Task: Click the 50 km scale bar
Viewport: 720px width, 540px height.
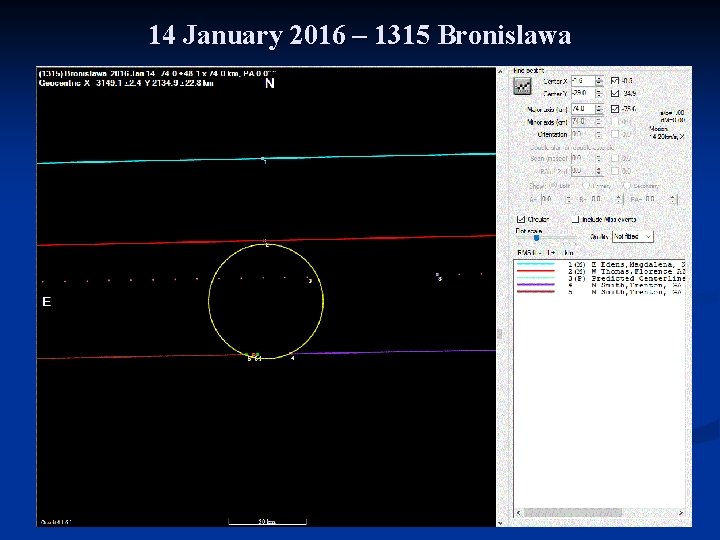Action: tap(267, 522)
